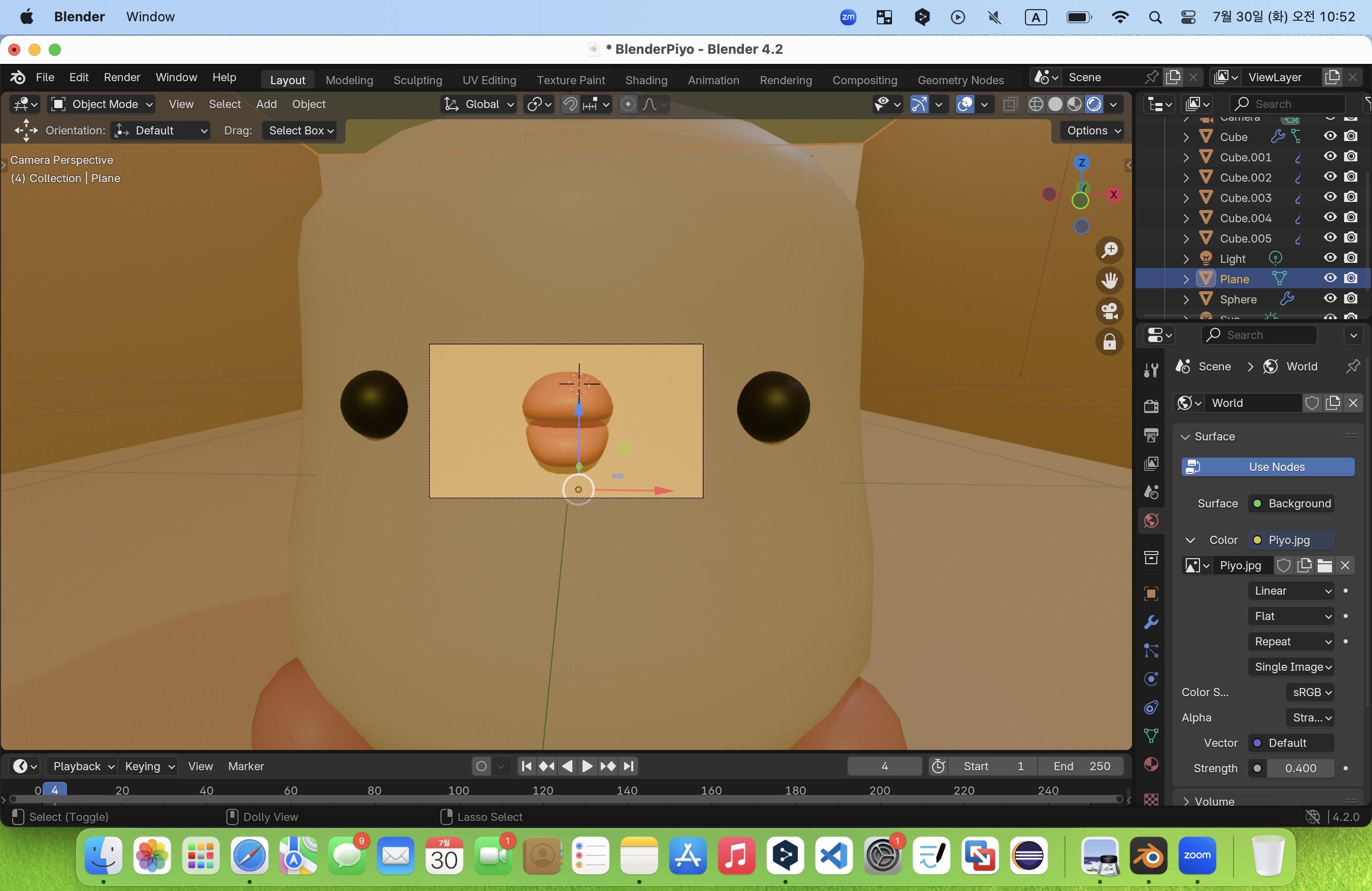Screen dimensions: 1372x891
Task: Click the lock camera to view icon
Action: 1109,342
